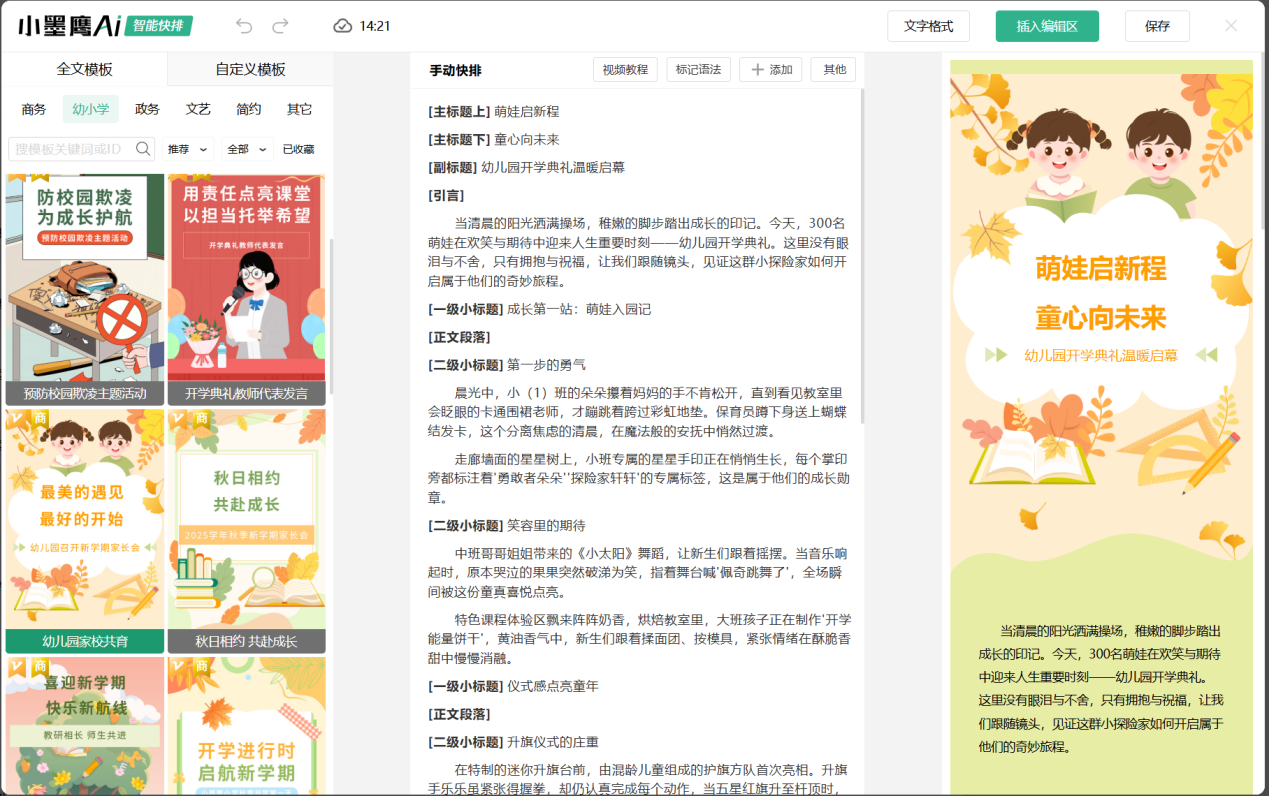The width and height of the screenshot is (1269, 796).
Task: Close the editor with the X icon
Action: tap(1231, 26)
